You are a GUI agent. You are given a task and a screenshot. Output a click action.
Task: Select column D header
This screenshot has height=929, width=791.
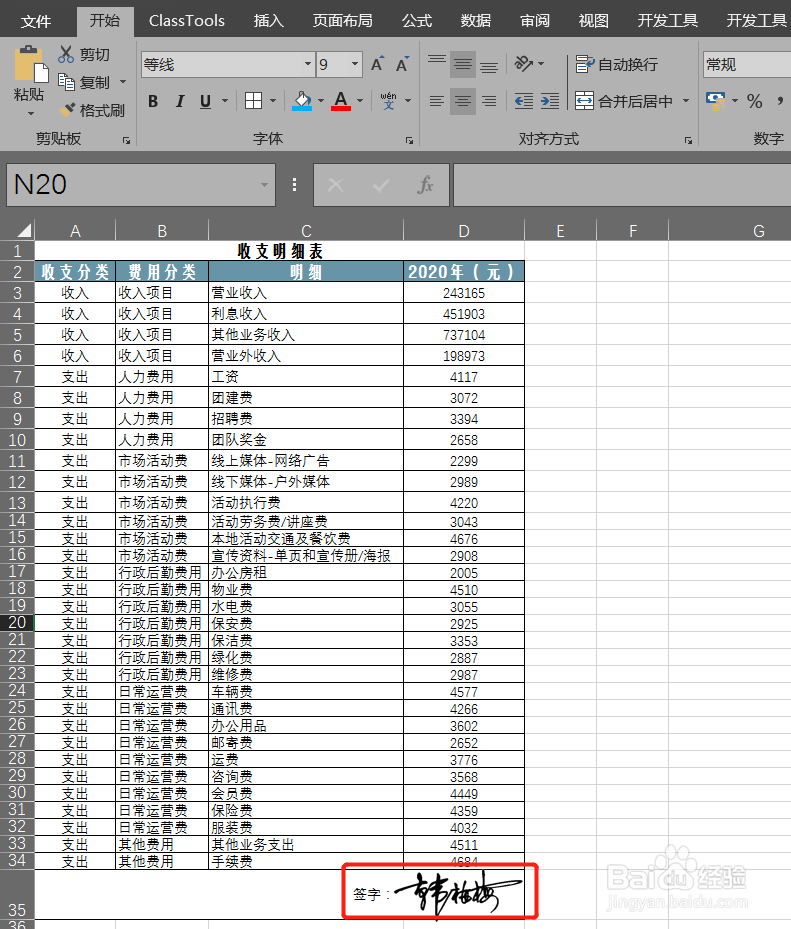click(x=464, y=230)
